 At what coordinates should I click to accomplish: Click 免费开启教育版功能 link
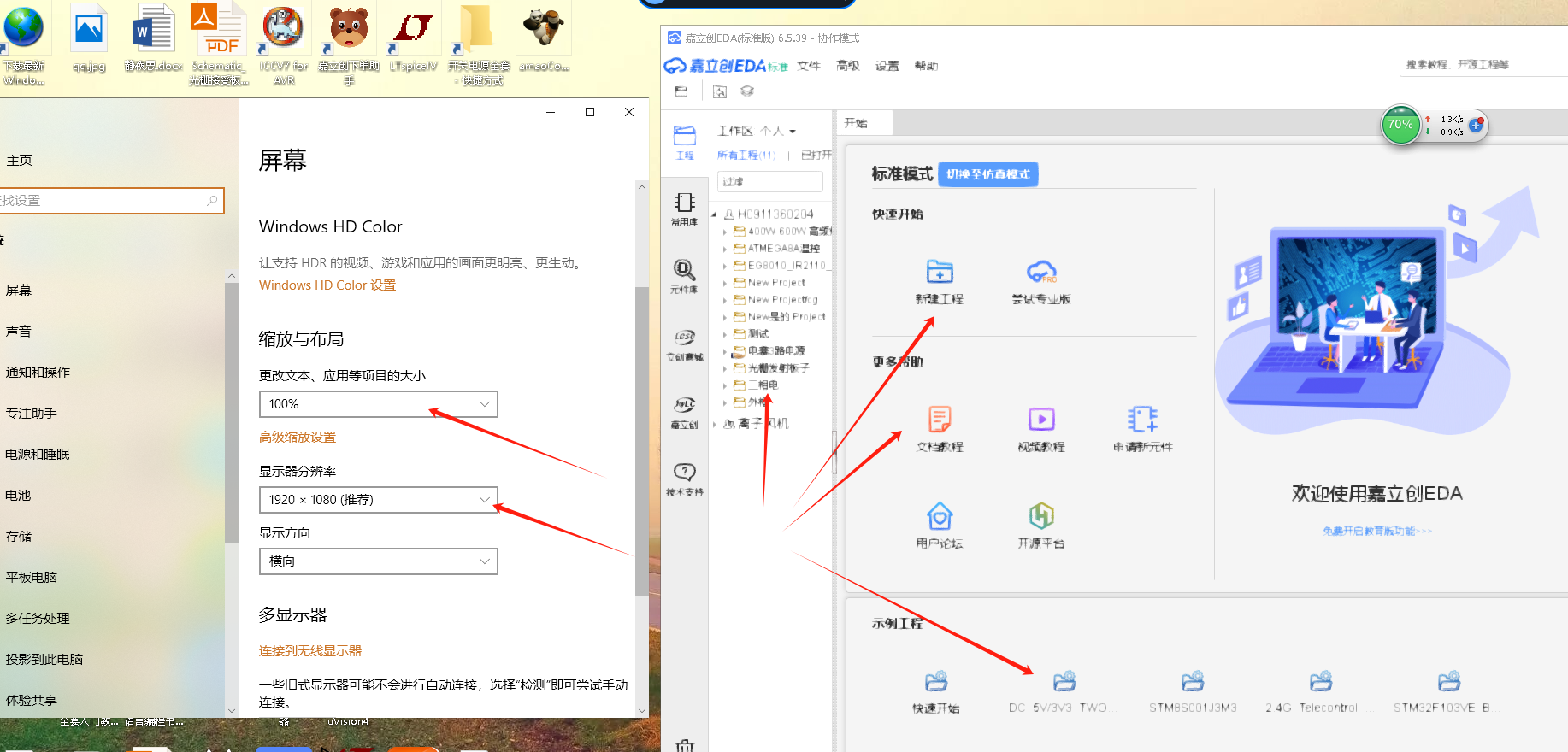[1376, 532]
